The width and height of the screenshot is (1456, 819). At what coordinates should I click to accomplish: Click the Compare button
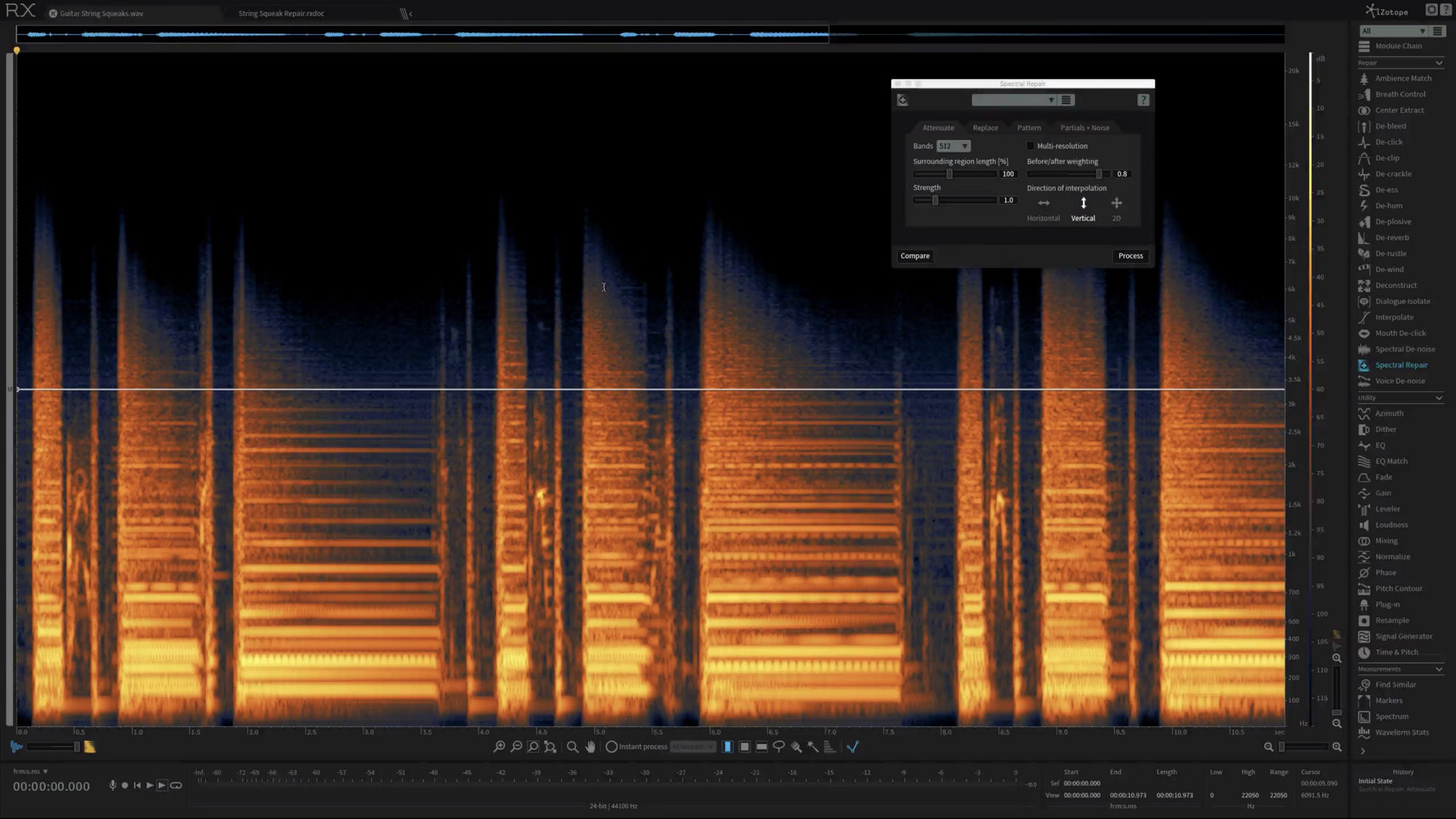914,256
